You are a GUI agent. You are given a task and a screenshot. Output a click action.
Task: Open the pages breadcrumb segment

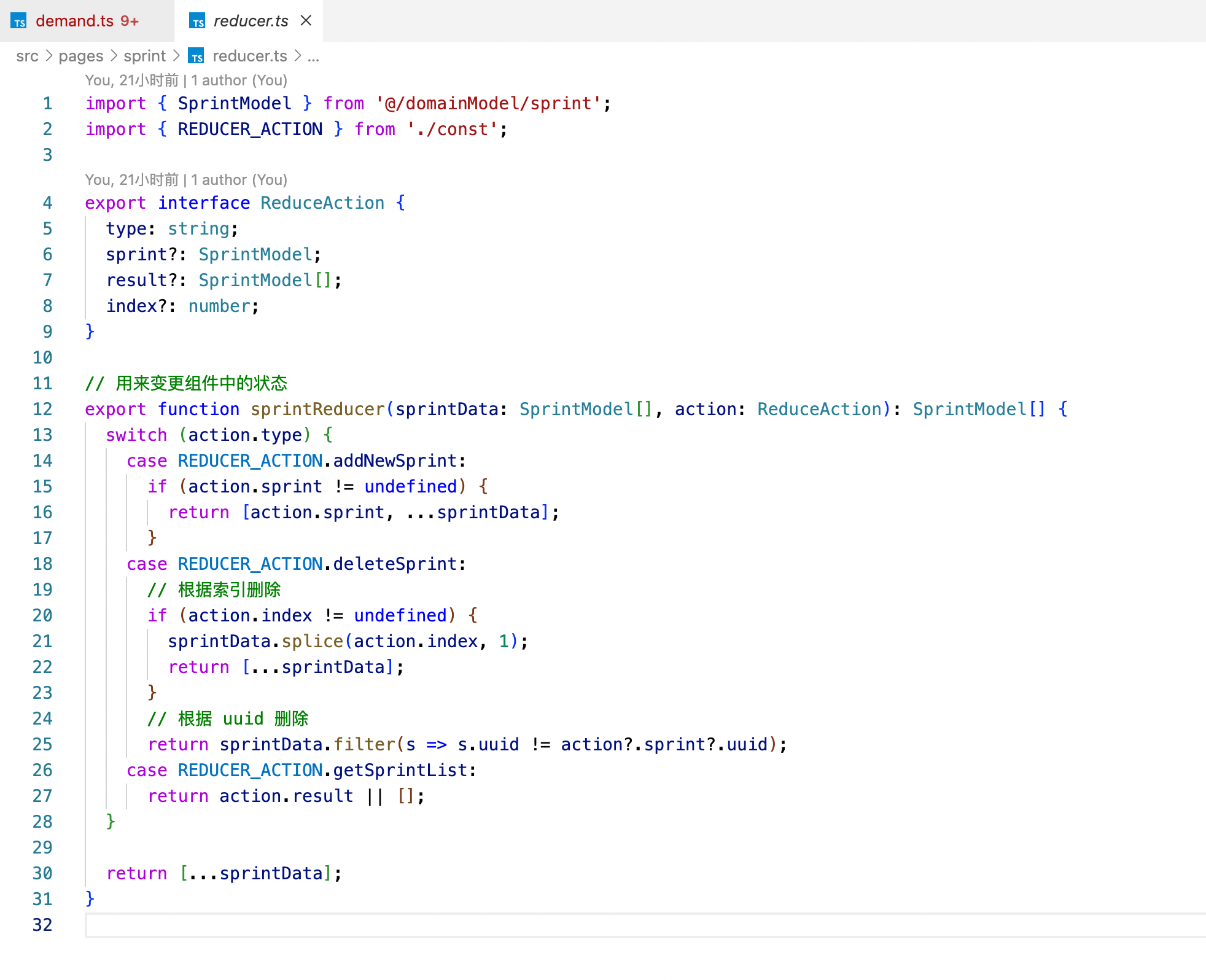pos(81,56)
